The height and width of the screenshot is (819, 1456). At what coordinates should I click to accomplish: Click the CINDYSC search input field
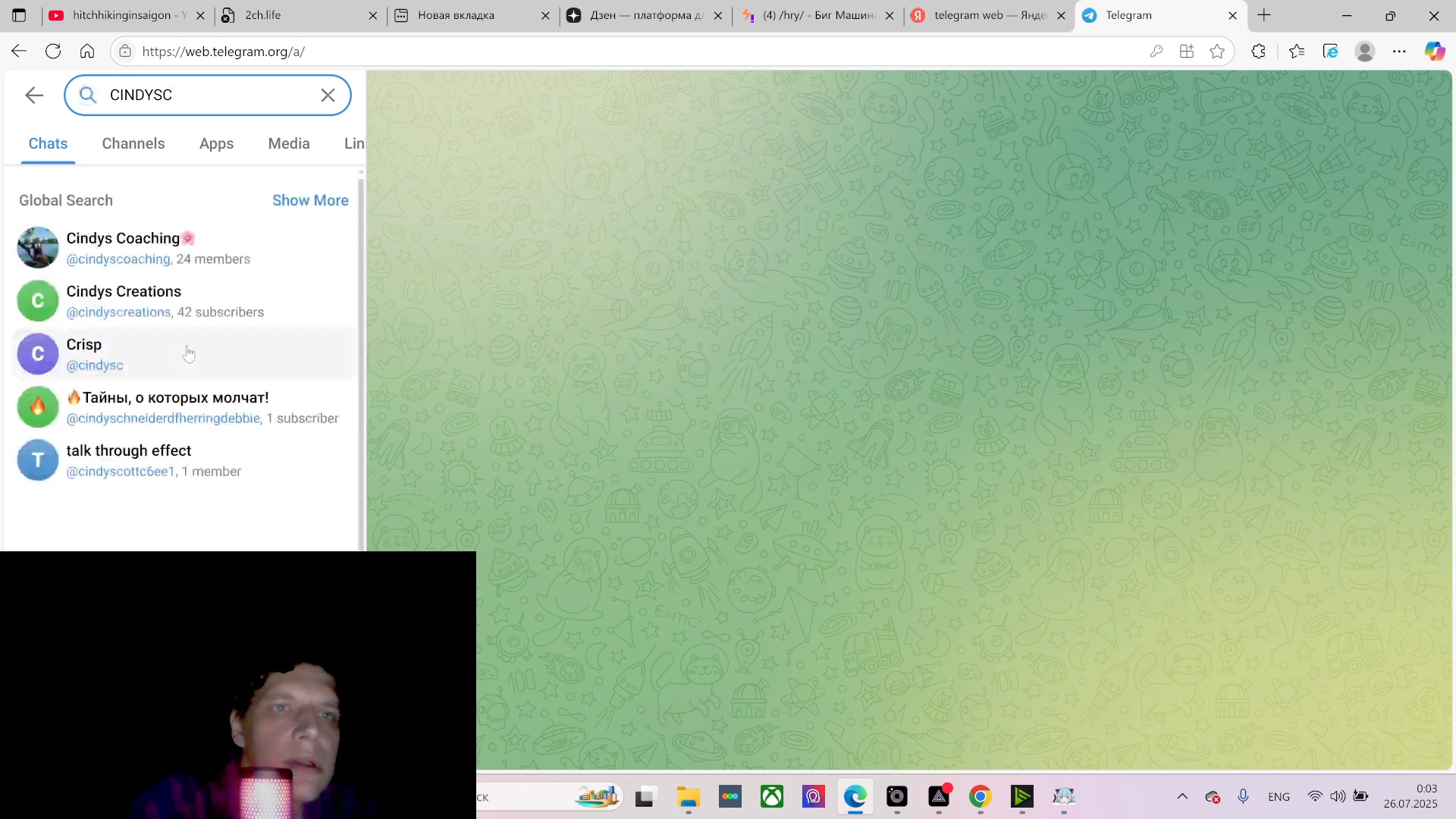pyautogui.click(x=209, y=95)
